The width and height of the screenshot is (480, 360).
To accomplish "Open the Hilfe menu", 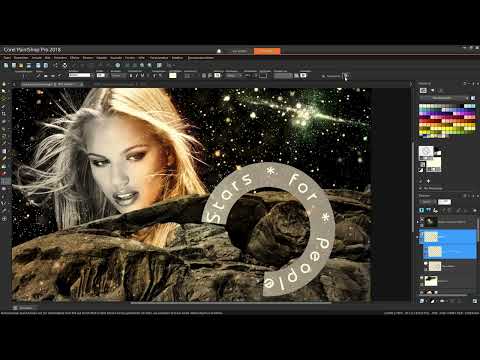I will click(142, 58).
